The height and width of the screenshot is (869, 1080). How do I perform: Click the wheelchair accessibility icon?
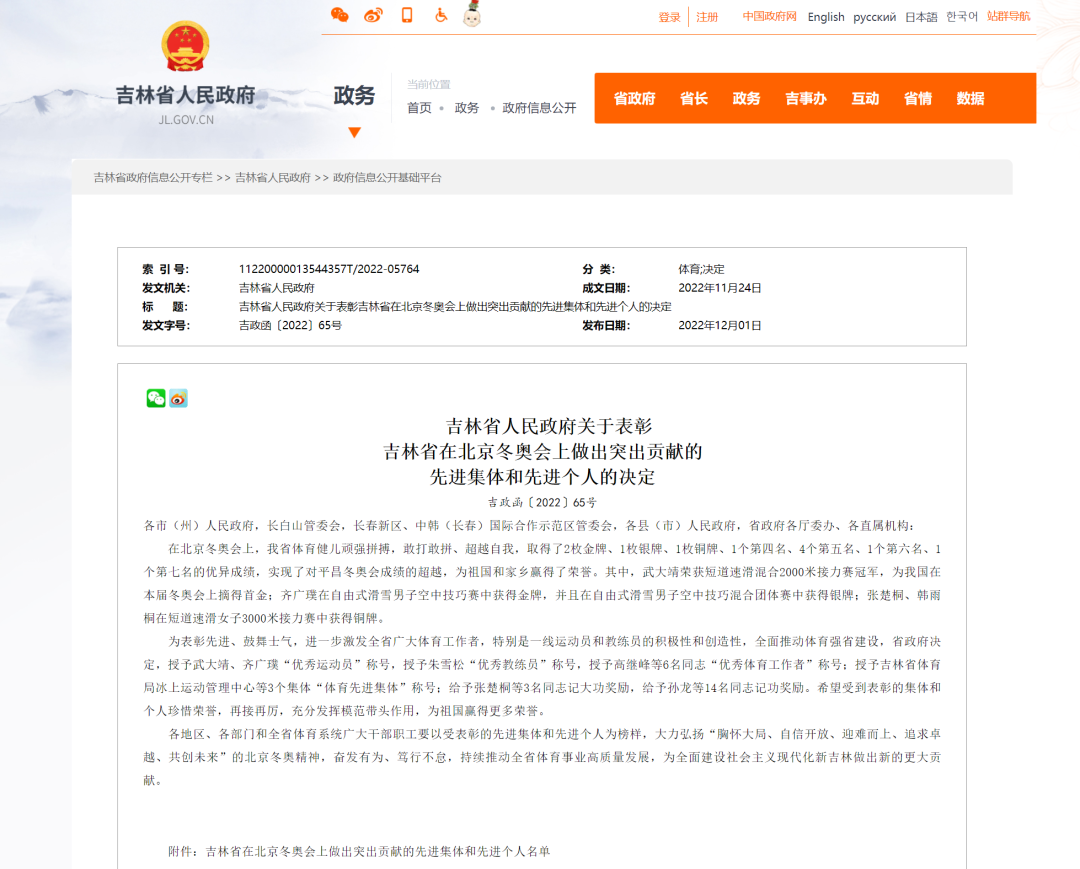click(440, 15)
